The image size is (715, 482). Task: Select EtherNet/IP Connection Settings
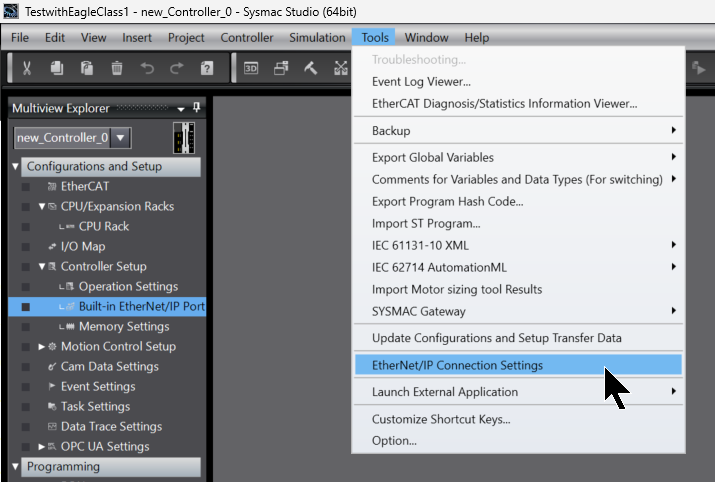[518, 365]
